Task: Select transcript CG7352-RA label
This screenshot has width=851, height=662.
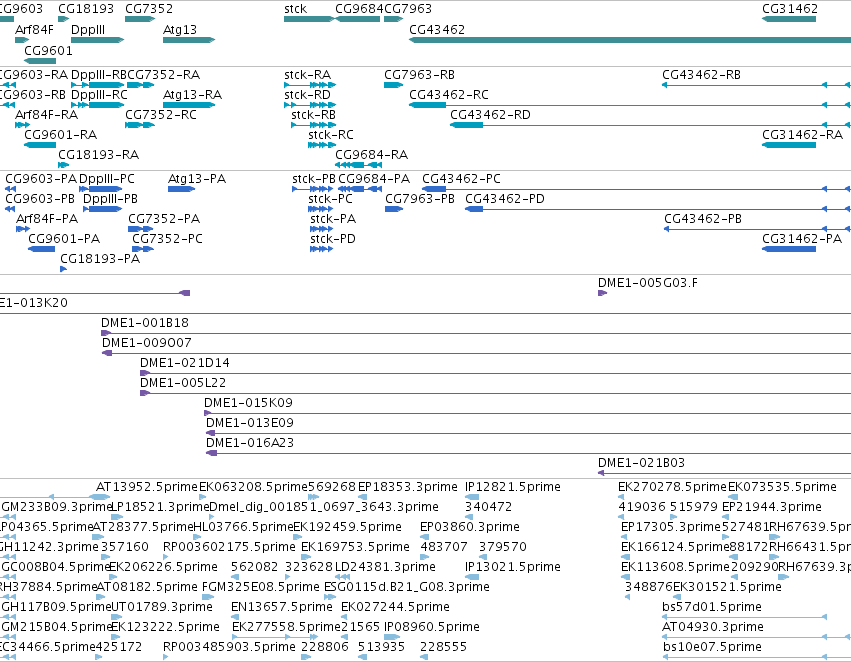Action: [x=164, y=75]
